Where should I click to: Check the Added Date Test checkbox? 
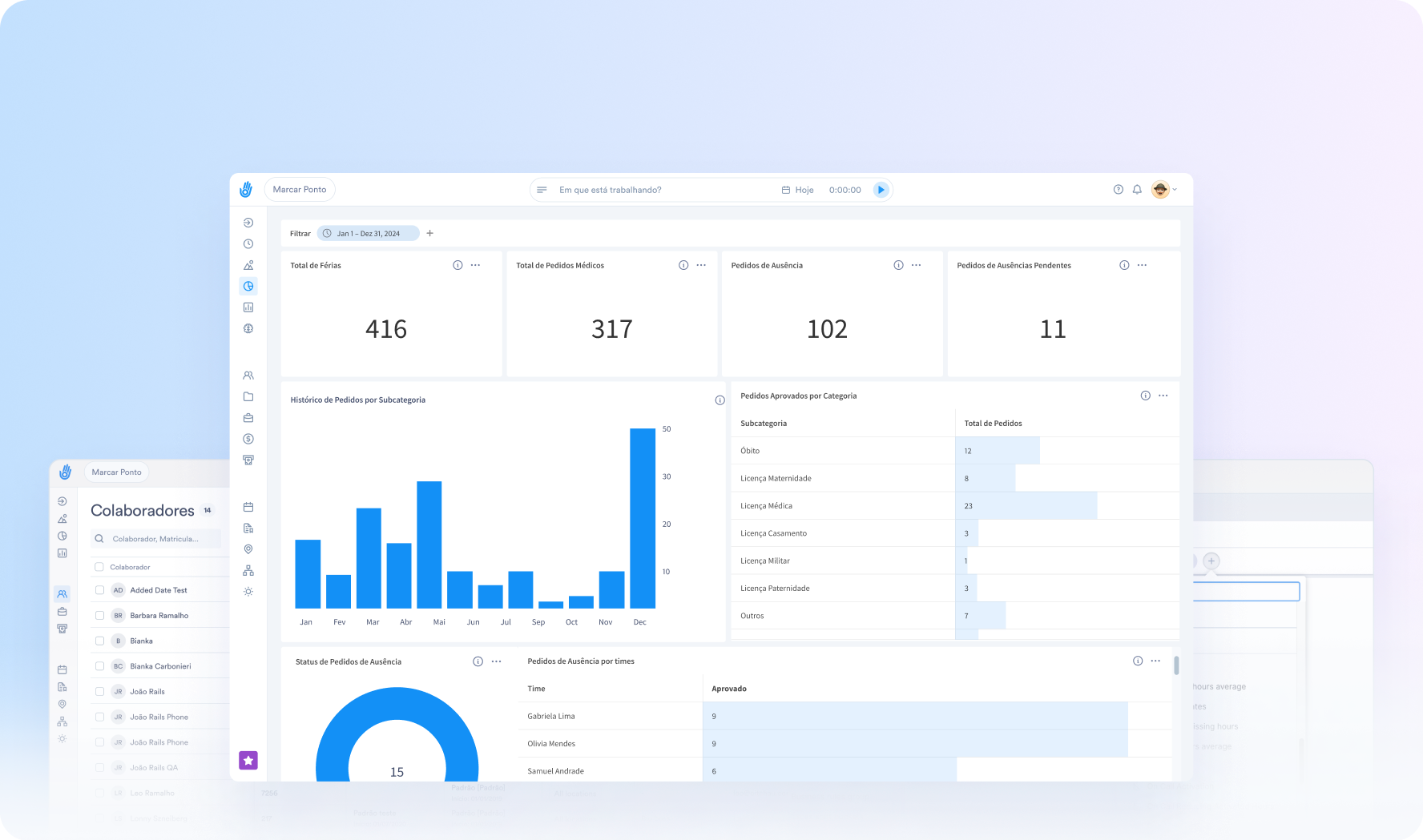(99, 590)
